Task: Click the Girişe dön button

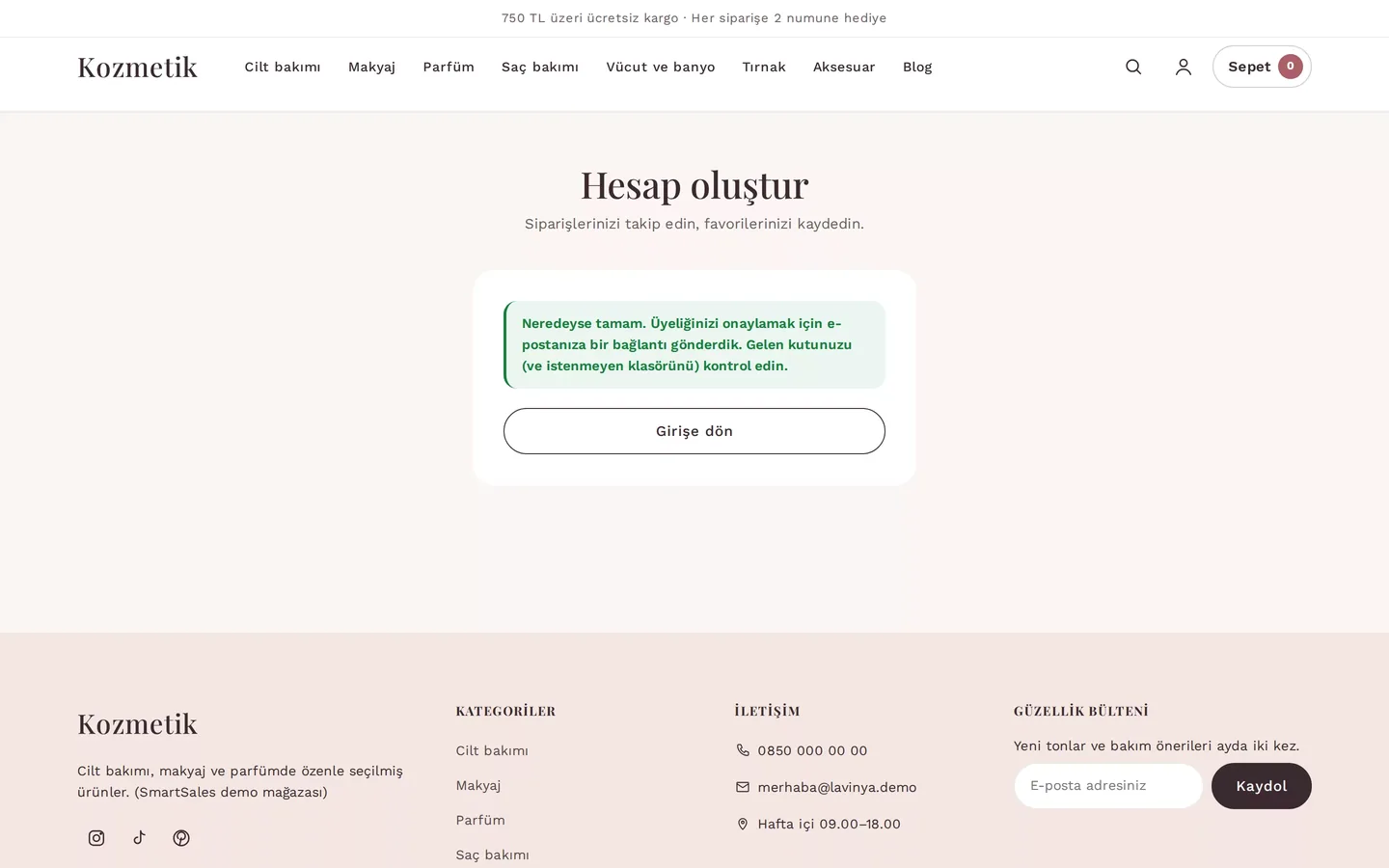Action: coord(694,431)
